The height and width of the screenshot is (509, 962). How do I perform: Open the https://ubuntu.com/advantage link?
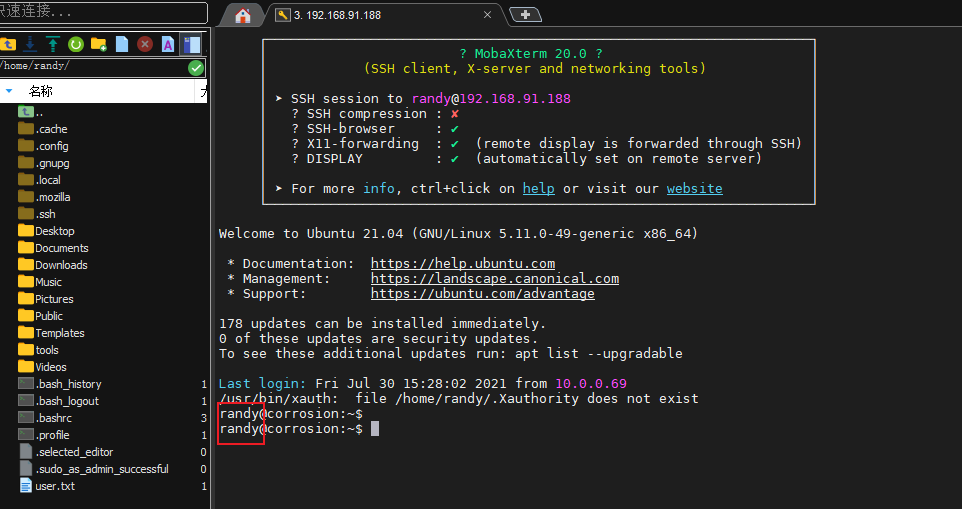483,294
